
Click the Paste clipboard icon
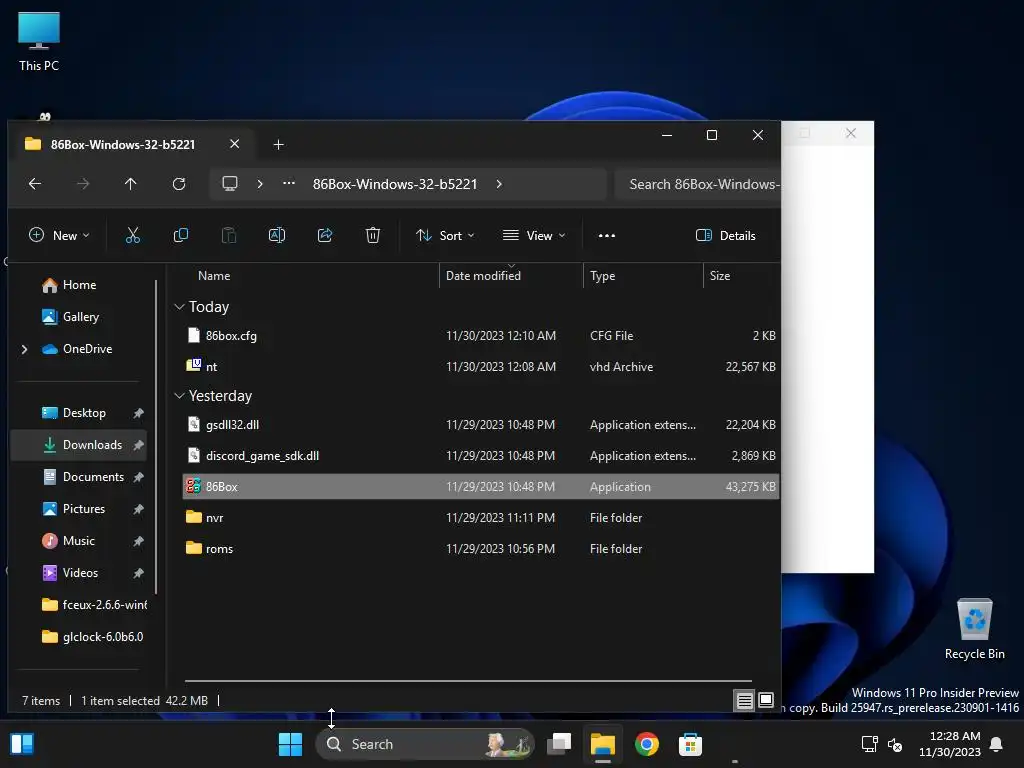click(x=229, y=235)
